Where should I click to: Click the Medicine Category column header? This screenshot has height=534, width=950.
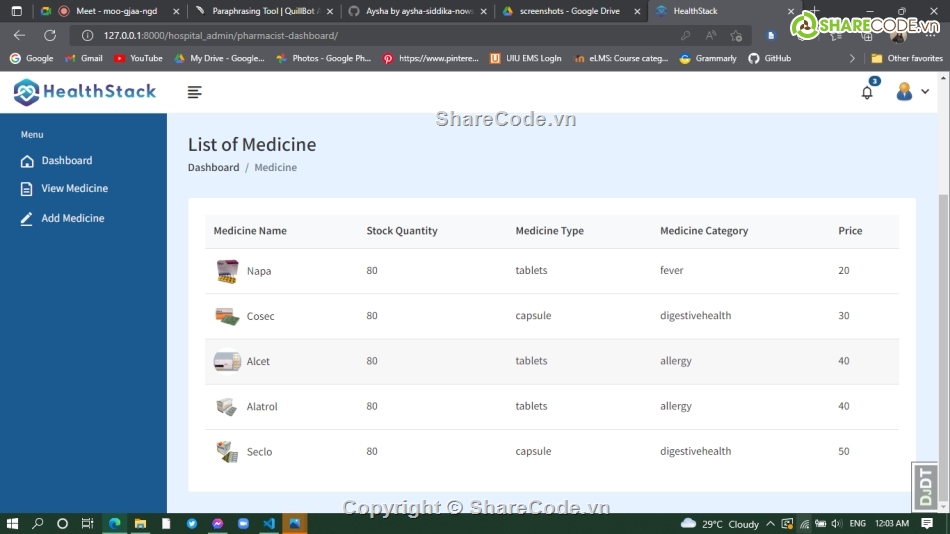[x=704, y=230]
